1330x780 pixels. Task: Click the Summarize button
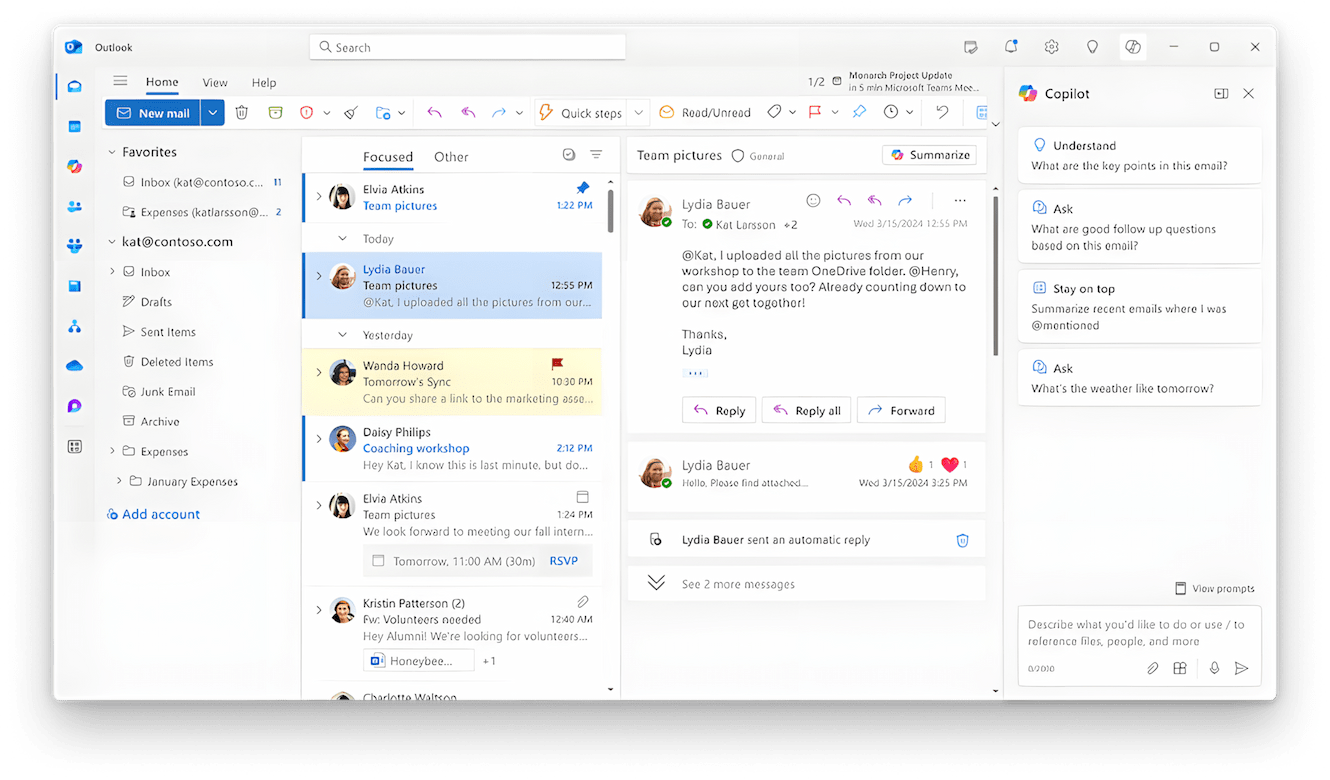(930, 155)
